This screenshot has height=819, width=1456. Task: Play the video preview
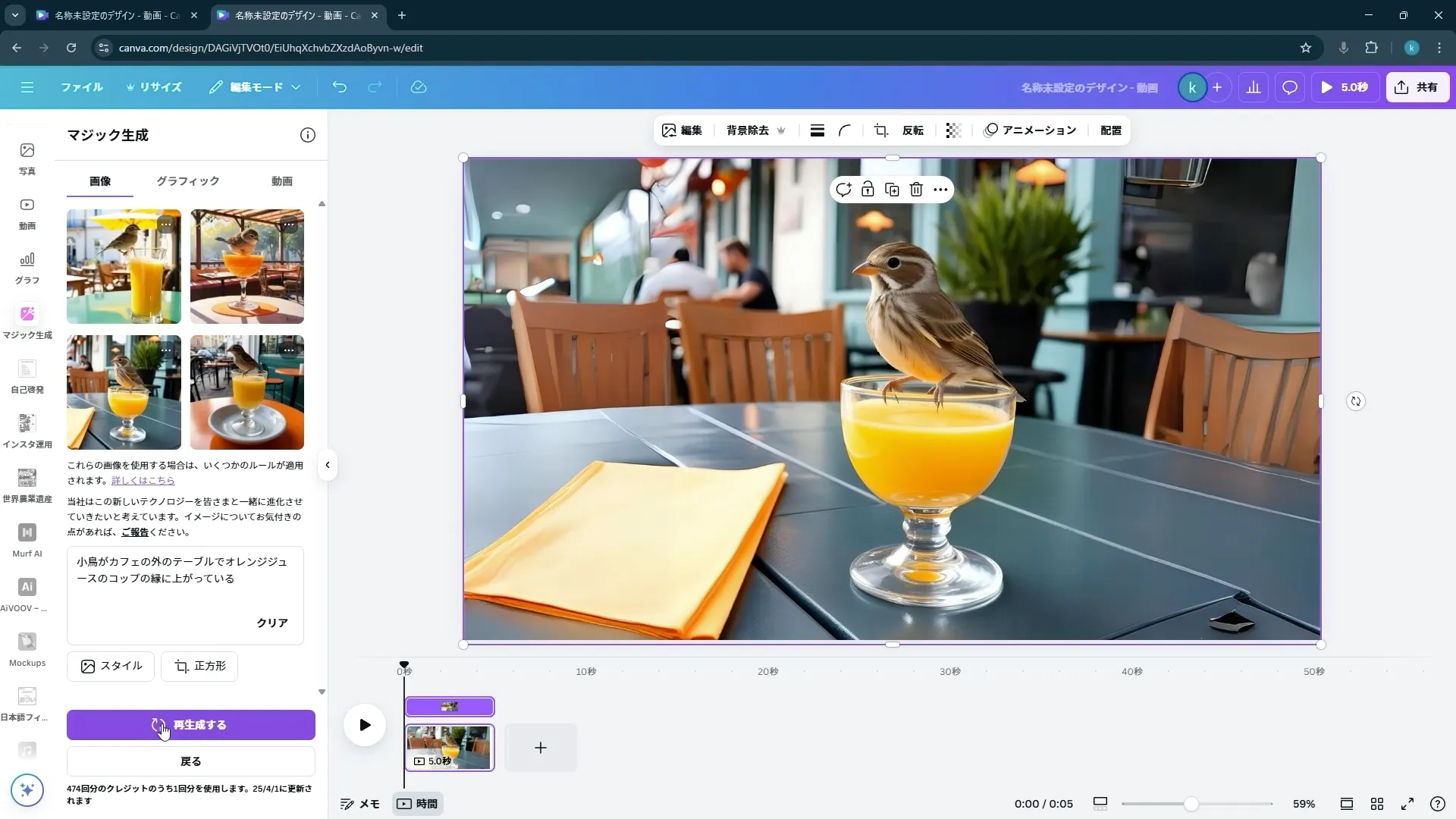coord(364,725)
